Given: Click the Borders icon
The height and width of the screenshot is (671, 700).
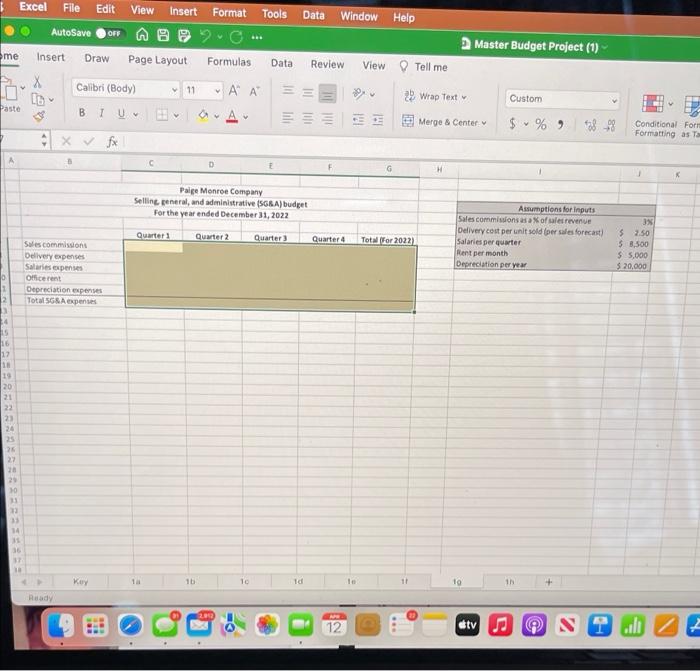Looking at the screenshot, I should click(162, 115).
